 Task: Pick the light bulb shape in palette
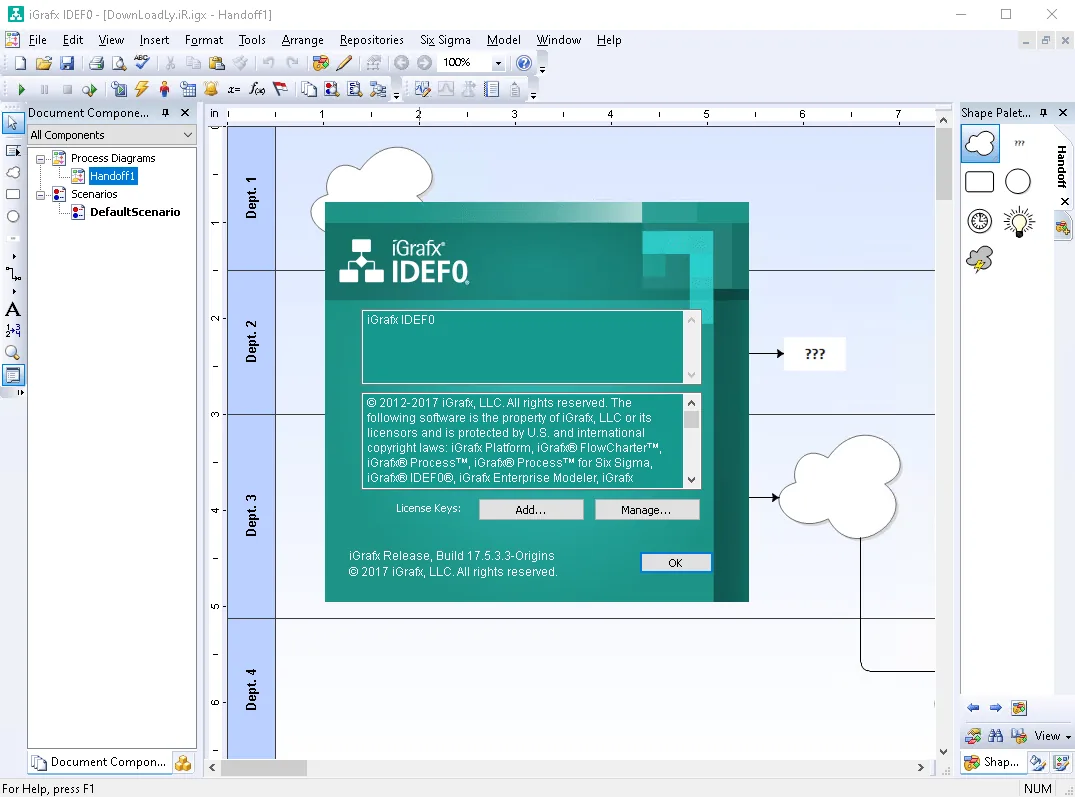[1018, 221]
